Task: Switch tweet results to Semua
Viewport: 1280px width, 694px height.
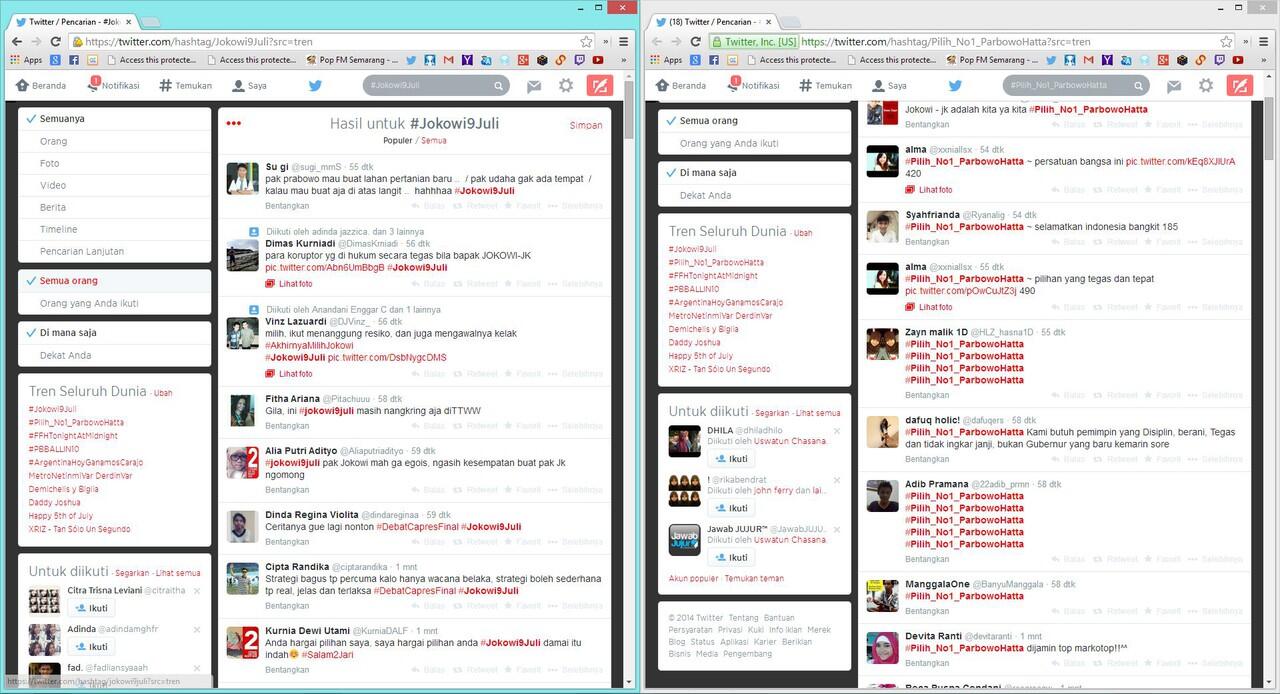Action: pos(434,141)
